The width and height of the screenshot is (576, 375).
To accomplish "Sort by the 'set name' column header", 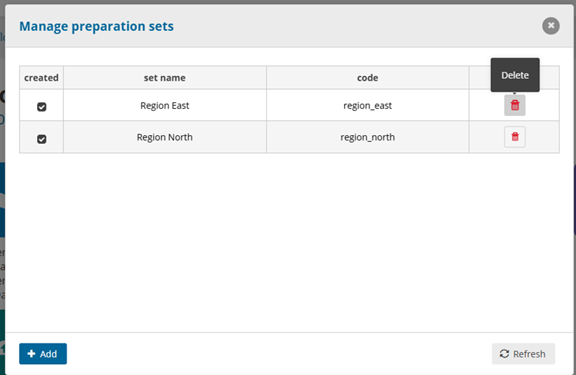I will pos(165,77).
